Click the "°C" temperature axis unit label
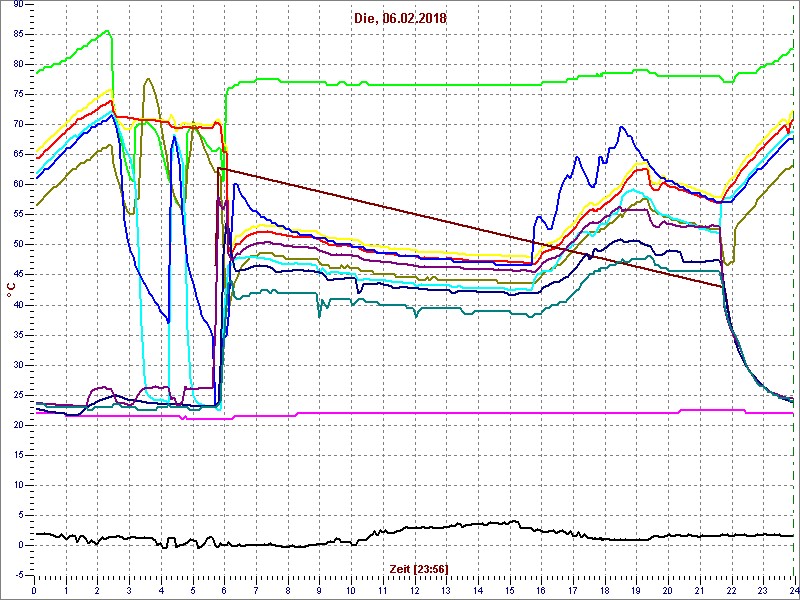800x600 pixels. 10,289
